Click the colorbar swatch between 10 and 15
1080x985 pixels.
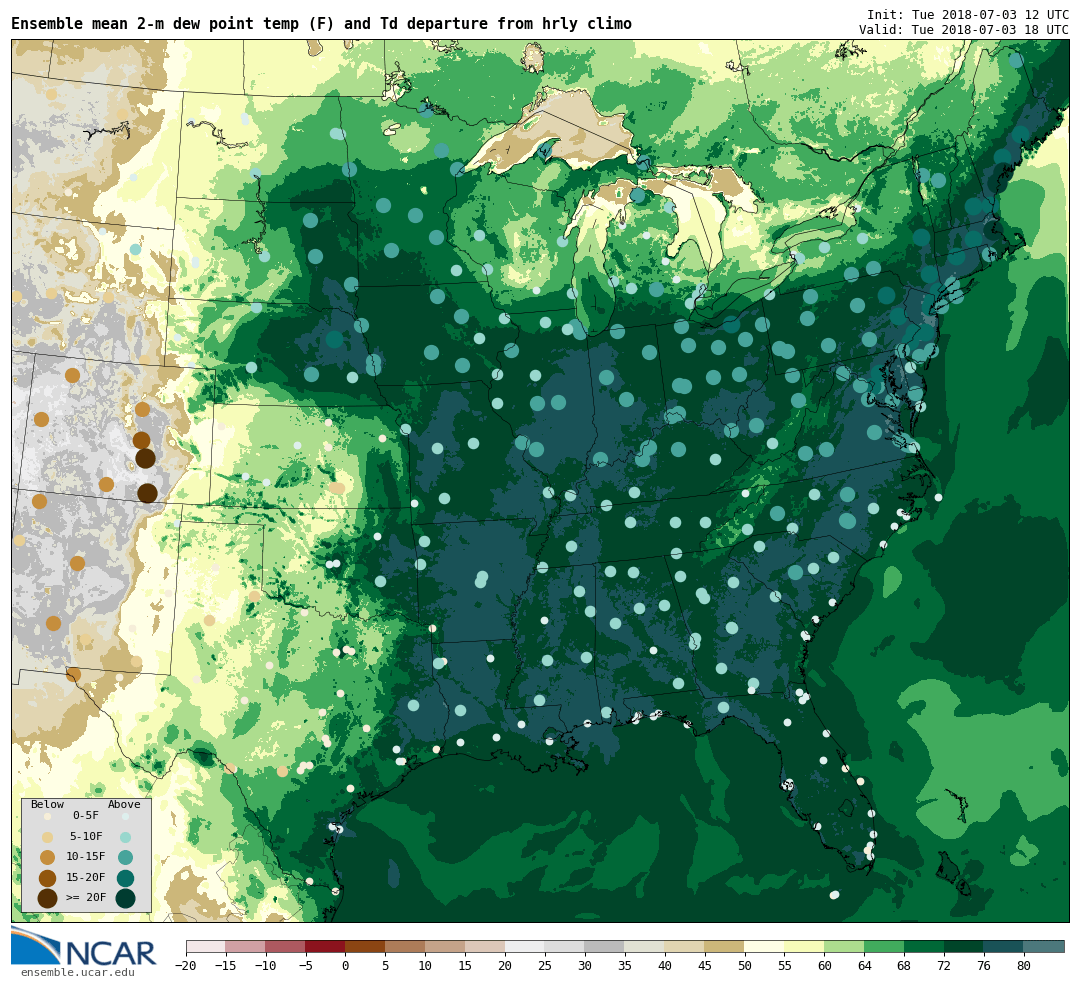point(445,946)
